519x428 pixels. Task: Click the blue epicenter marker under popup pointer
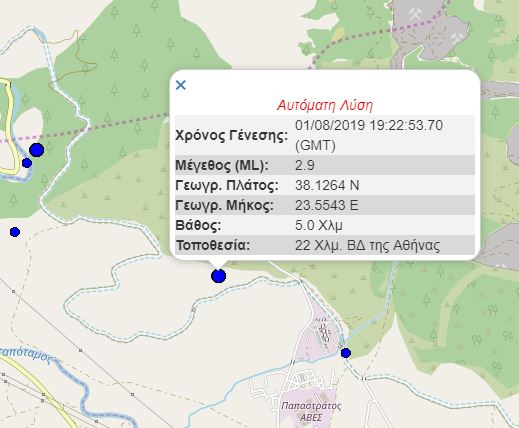point(219,276)
